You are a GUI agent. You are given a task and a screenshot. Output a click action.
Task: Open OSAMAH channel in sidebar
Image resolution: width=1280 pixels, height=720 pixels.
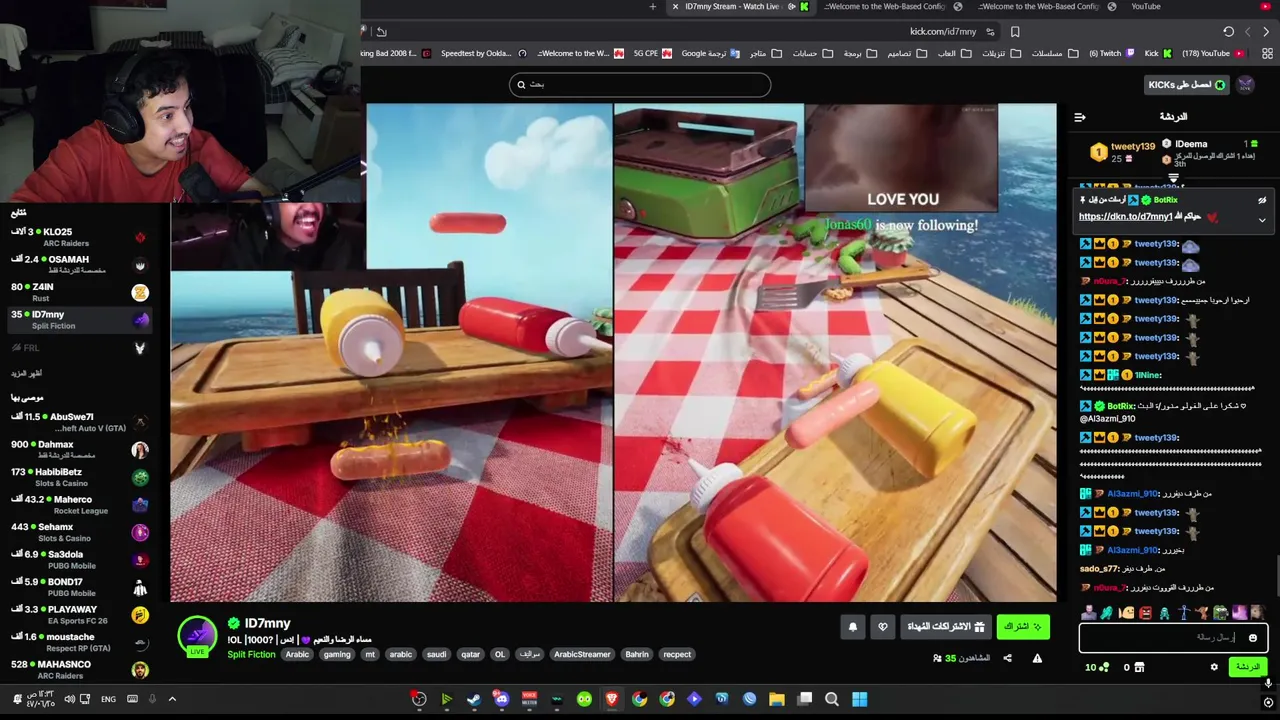coord(78,264)
